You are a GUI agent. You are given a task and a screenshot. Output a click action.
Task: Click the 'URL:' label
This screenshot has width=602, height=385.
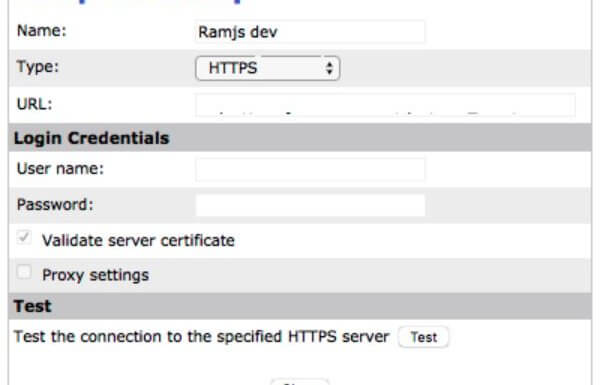35,104
